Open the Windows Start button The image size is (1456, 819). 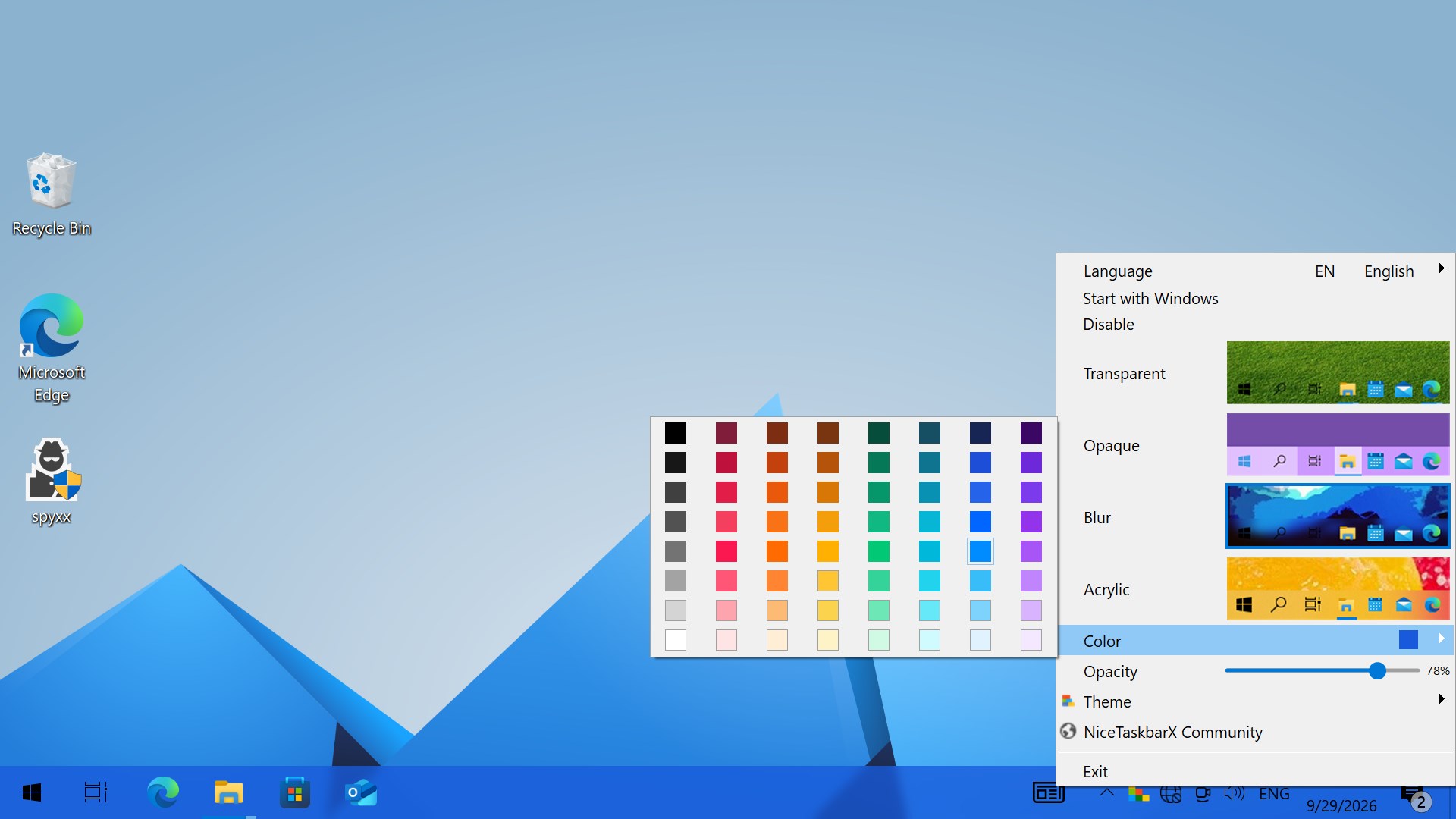click(32, 792)
